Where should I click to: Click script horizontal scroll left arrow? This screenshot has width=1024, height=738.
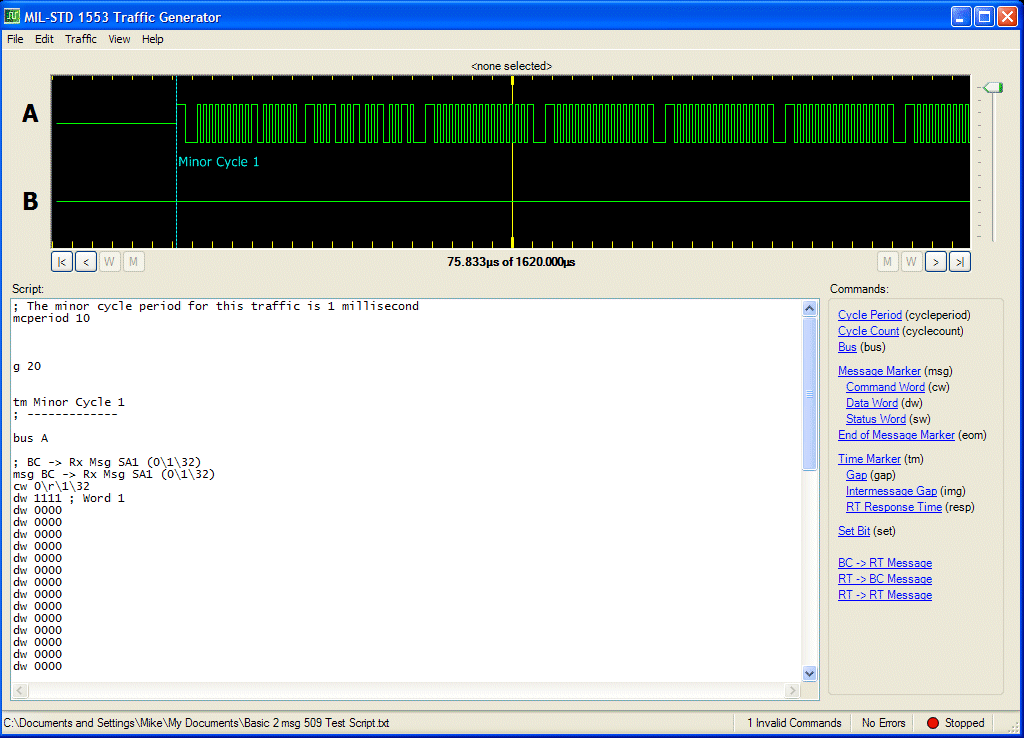[x=20, y=690]
